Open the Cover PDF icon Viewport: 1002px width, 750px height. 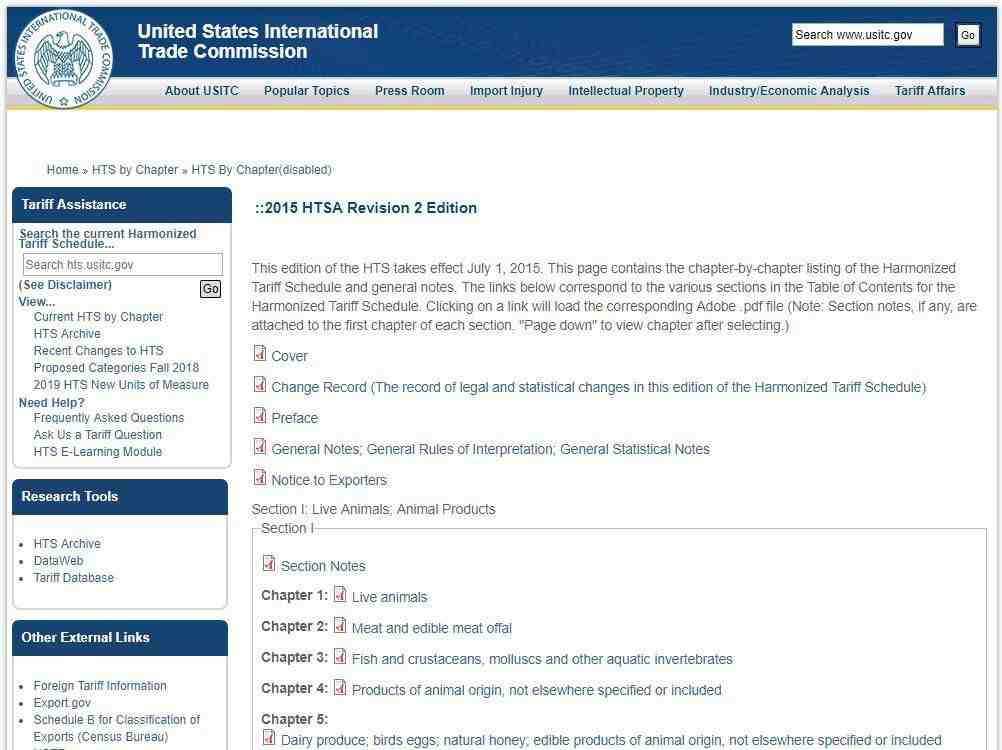259,353
